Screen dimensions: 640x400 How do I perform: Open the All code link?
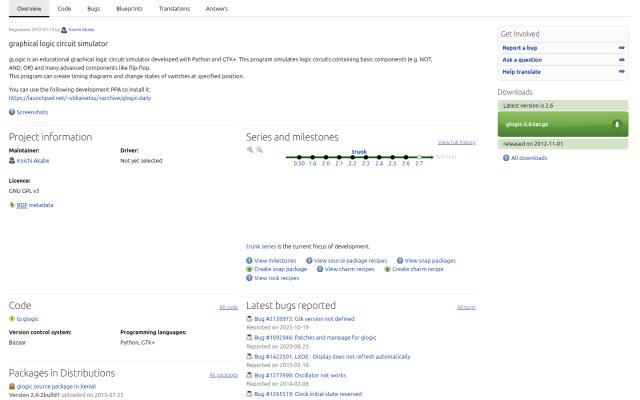[229, 307]
